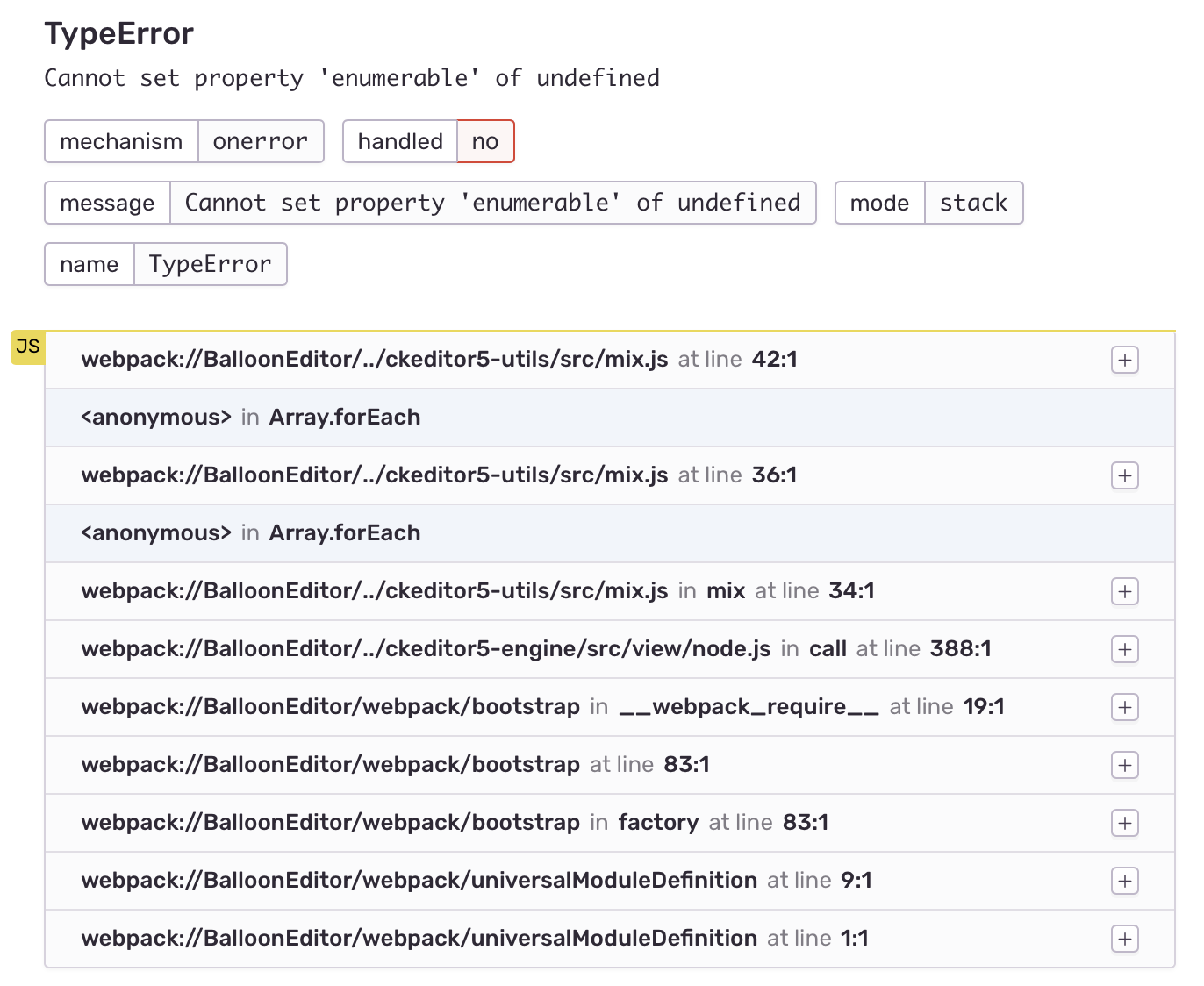Click the second Array.forEach anonymous frame row

click(250, 532)
